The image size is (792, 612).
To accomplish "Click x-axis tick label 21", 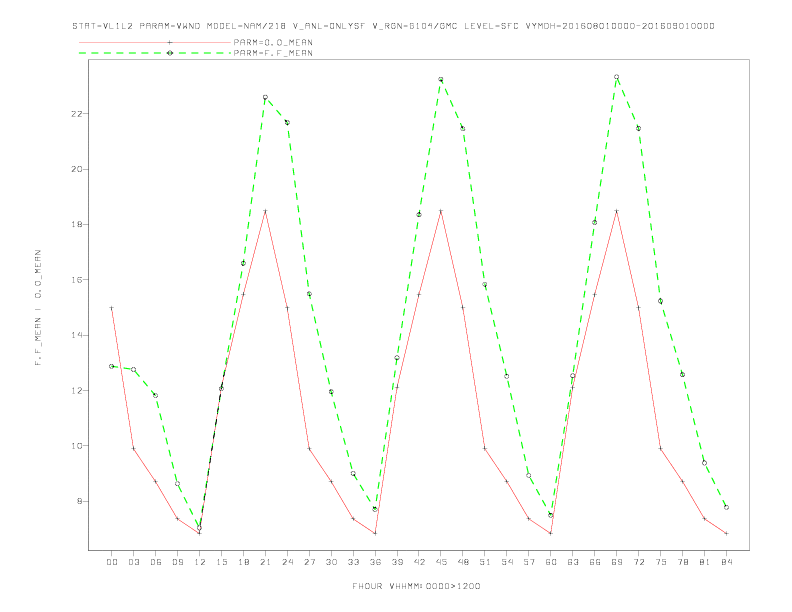I will click(265, 562).
